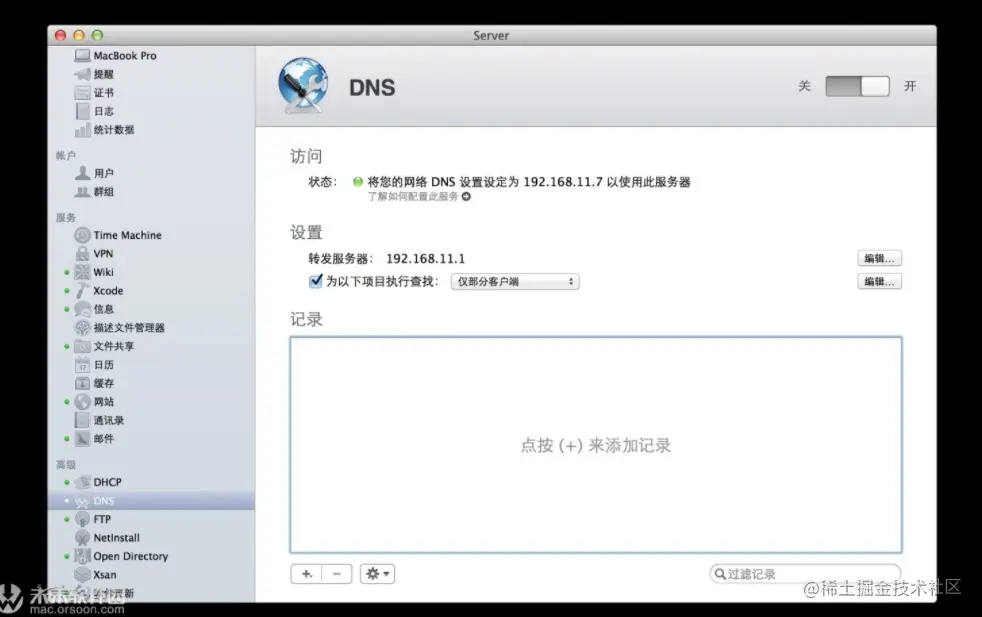Click the minus button to remove record
Image resolution: width=982 pixels, height=617 pixels.
click(x=337, y=574)
